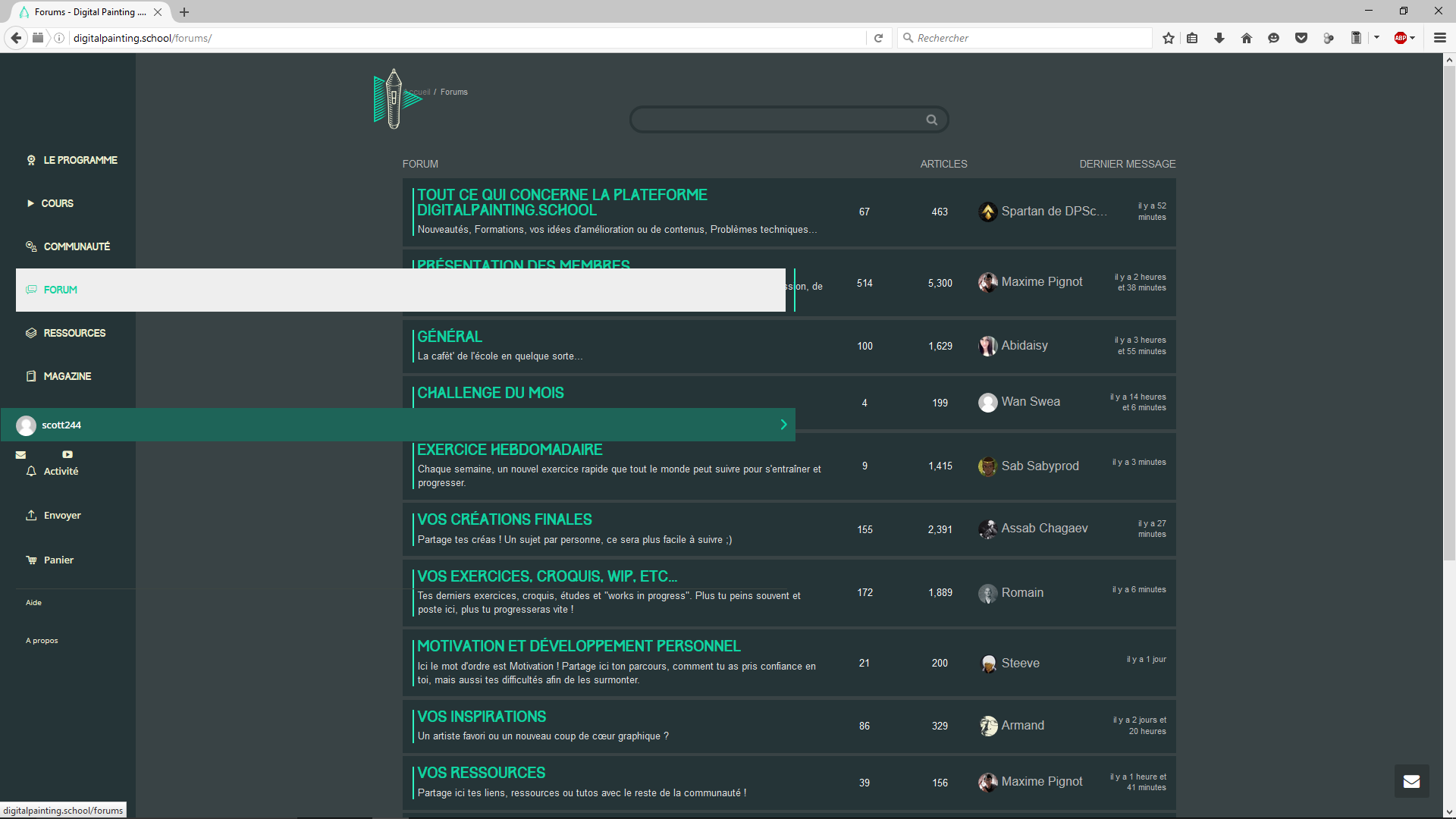The width and height of the screenshot is (1456, 819).
Task: Open the EXERCICE HEBDOMADAIRE forum link
Action: [510, 450]
